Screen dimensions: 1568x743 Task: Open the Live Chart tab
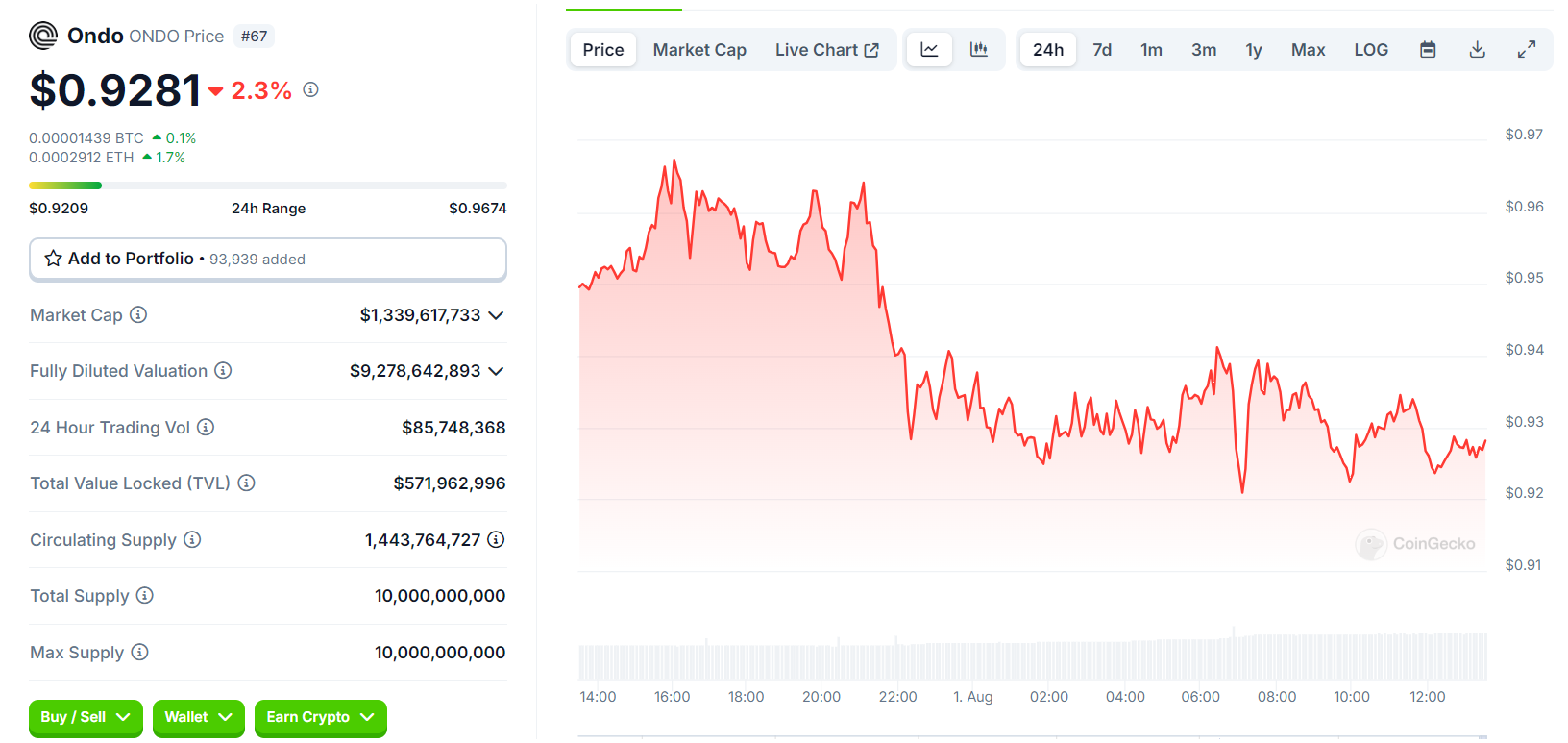[826, 50]
